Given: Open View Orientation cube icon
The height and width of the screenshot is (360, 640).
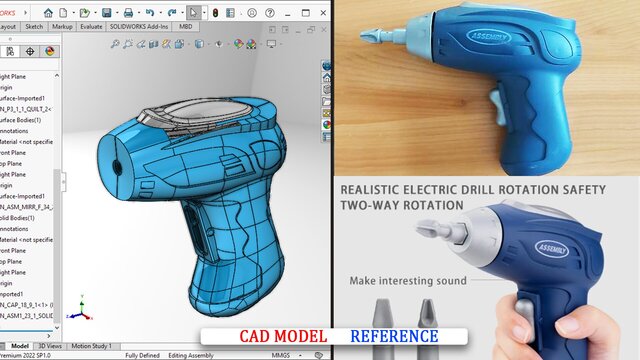Looking at the screenshot, I should [x=179, y=44].
